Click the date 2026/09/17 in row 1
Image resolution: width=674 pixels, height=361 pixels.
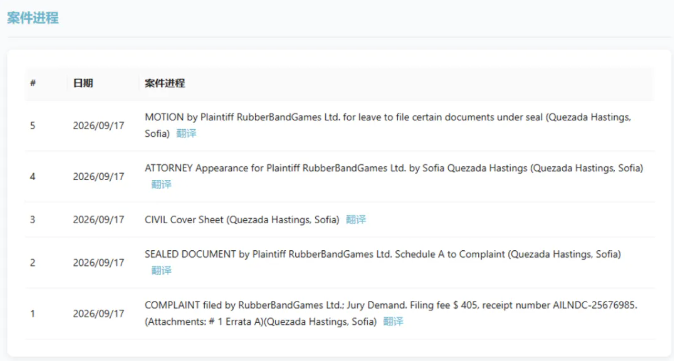point(98,313)
